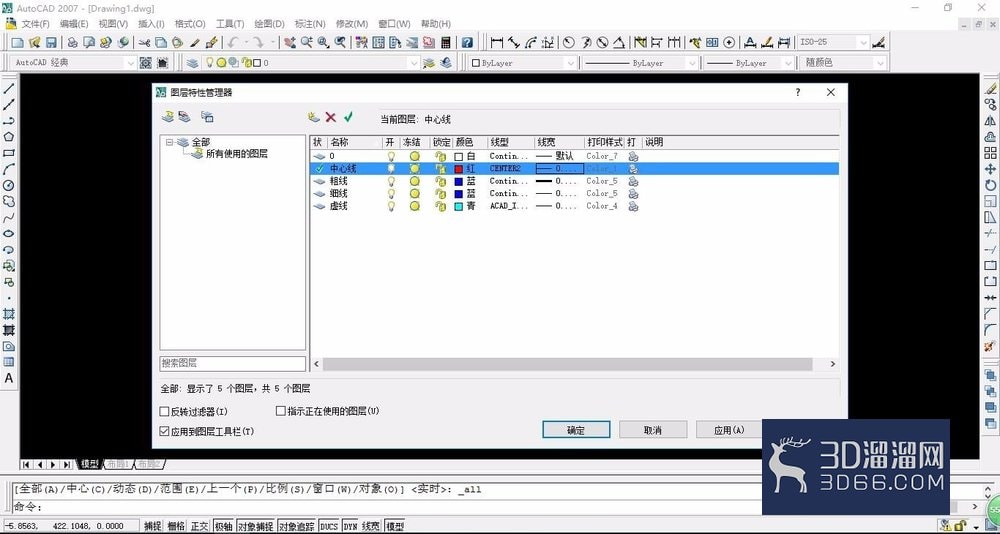Click the Pan realtime icon
The height and width of the screenshot is (534, 1000).
[290, 43]
